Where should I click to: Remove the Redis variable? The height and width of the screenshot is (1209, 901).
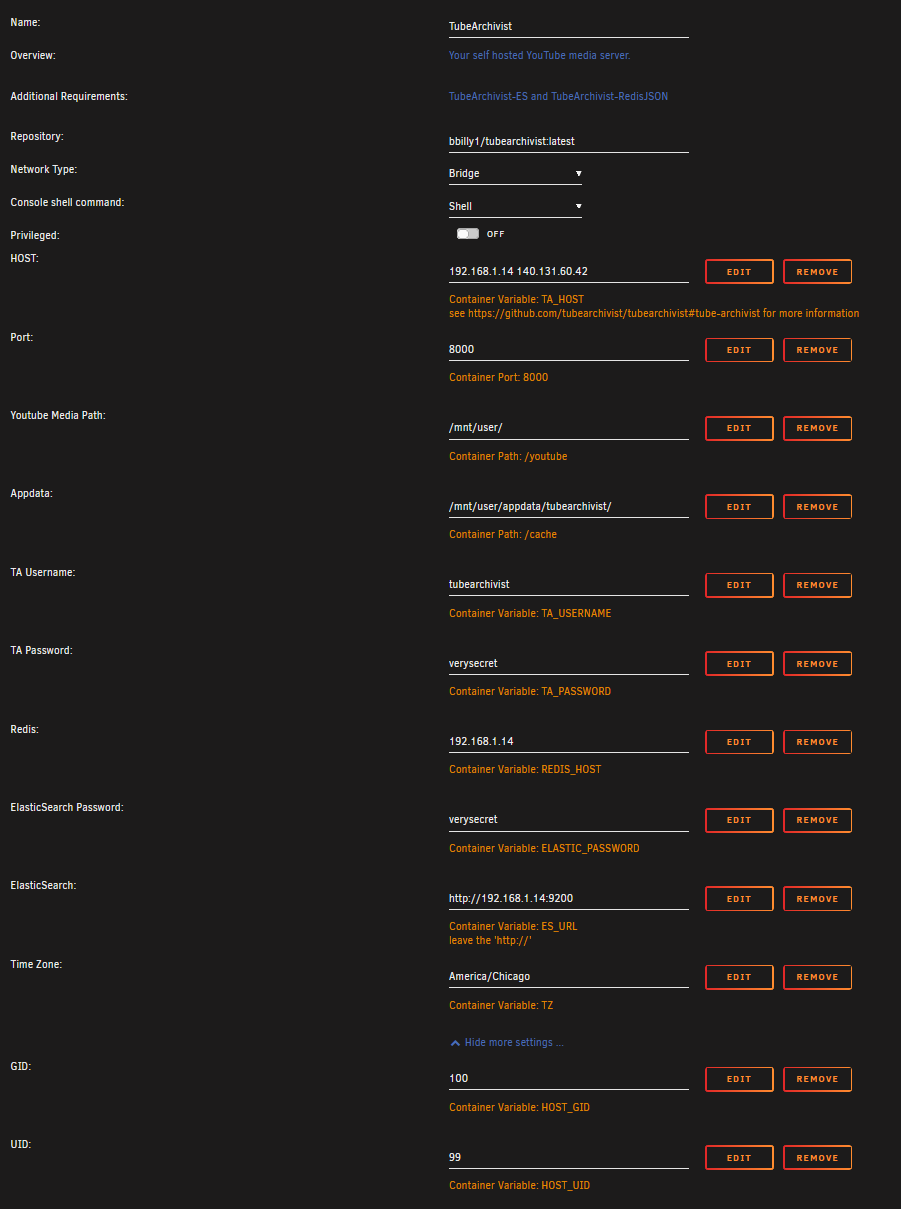tap(818, 742)
